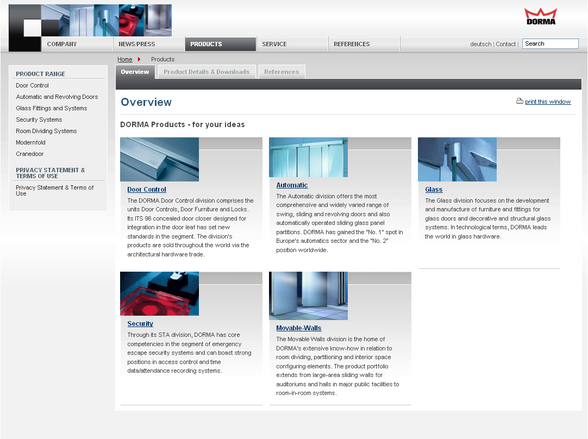Click print this window link
The image size is (588, 439).
click(x=548, y=102)
